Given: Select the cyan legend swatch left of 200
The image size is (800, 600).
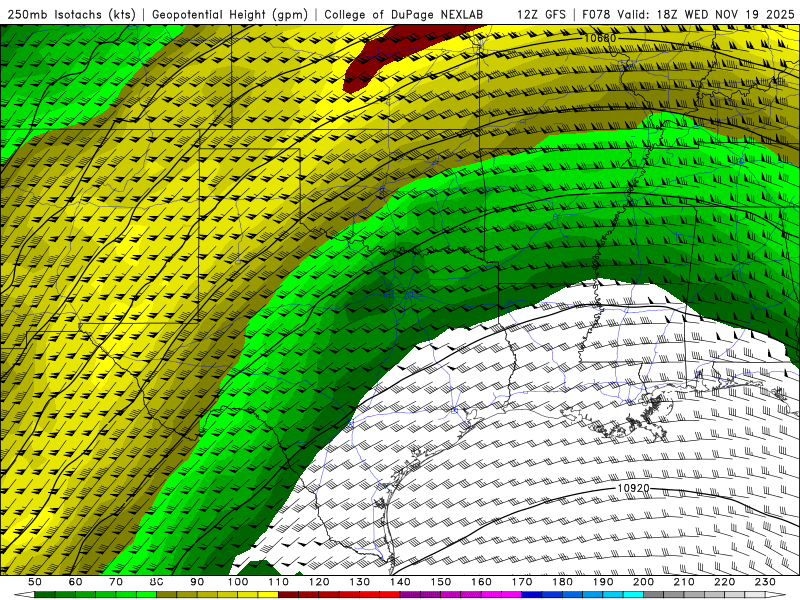Looking at the screenshot, I should (633, 595).
